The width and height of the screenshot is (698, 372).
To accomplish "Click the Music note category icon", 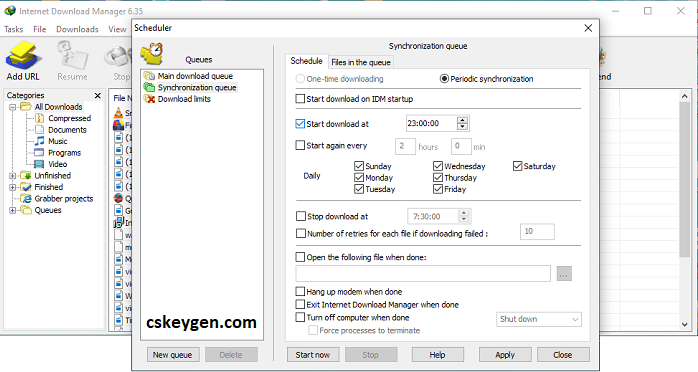I will pos(40,141).
